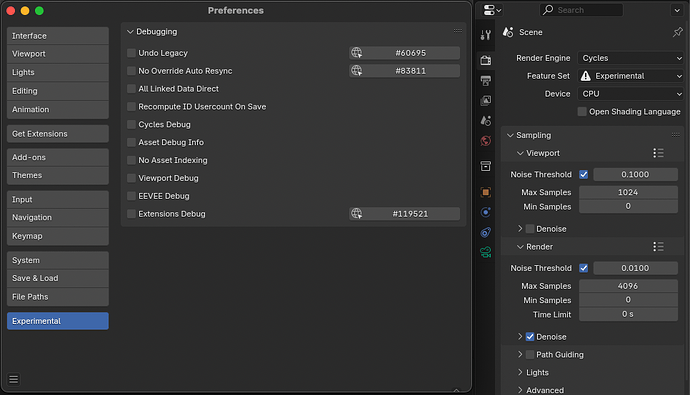Open the Scene properties tab icon

tap(486, 121)
